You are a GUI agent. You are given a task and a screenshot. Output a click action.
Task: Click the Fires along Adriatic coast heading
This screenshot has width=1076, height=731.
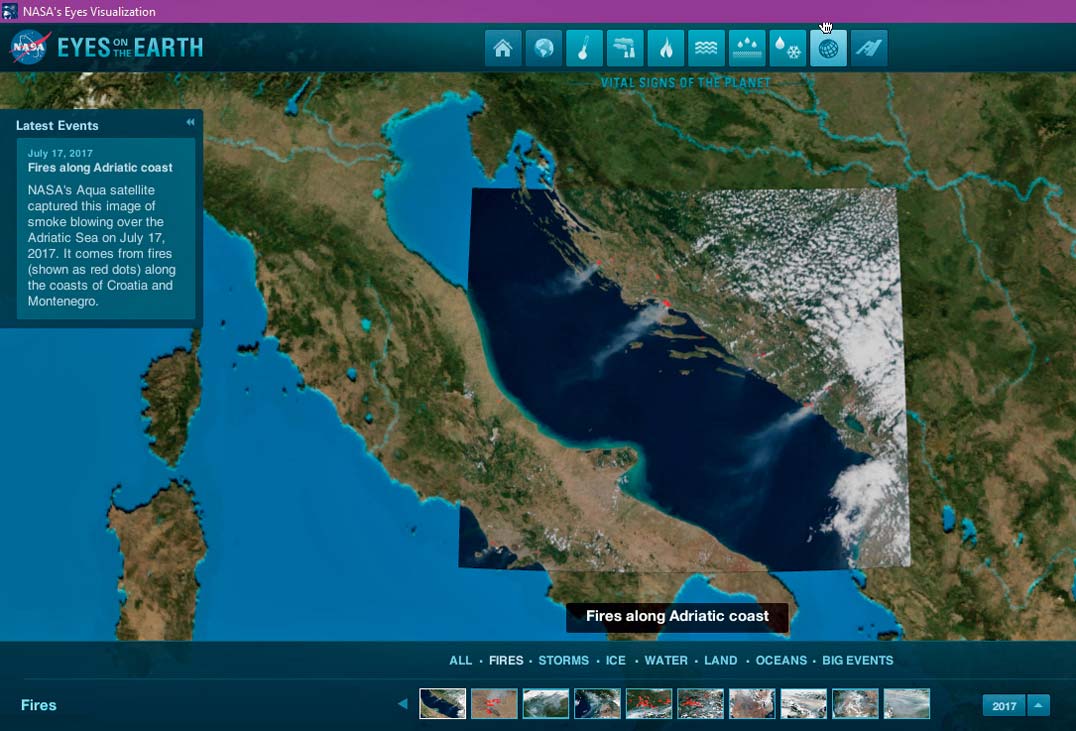[100, 167]
